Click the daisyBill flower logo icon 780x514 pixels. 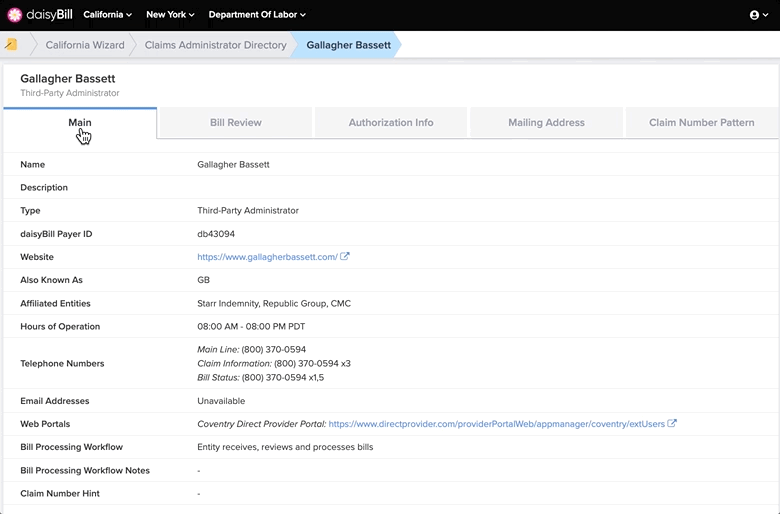[x=14, y=15]
